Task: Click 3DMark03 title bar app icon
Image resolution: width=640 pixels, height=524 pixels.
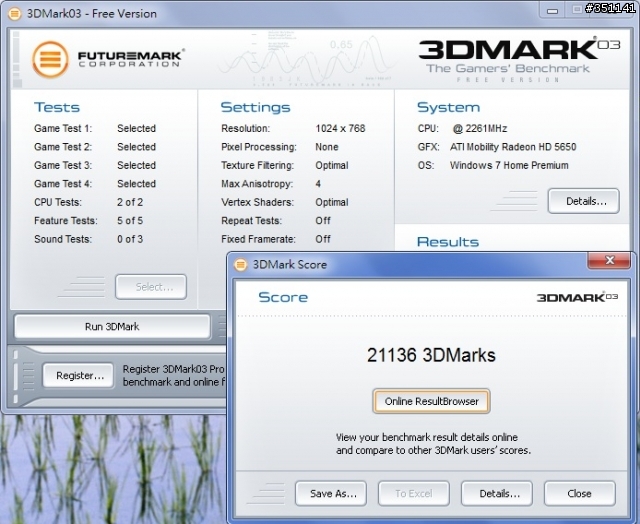Action: pyautogui.click(x=14, y=14)
